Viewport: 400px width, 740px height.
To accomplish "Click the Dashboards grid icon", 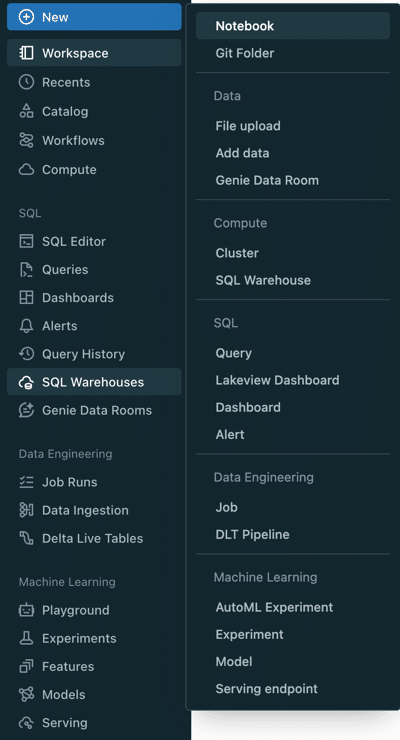I will point(26,297).
